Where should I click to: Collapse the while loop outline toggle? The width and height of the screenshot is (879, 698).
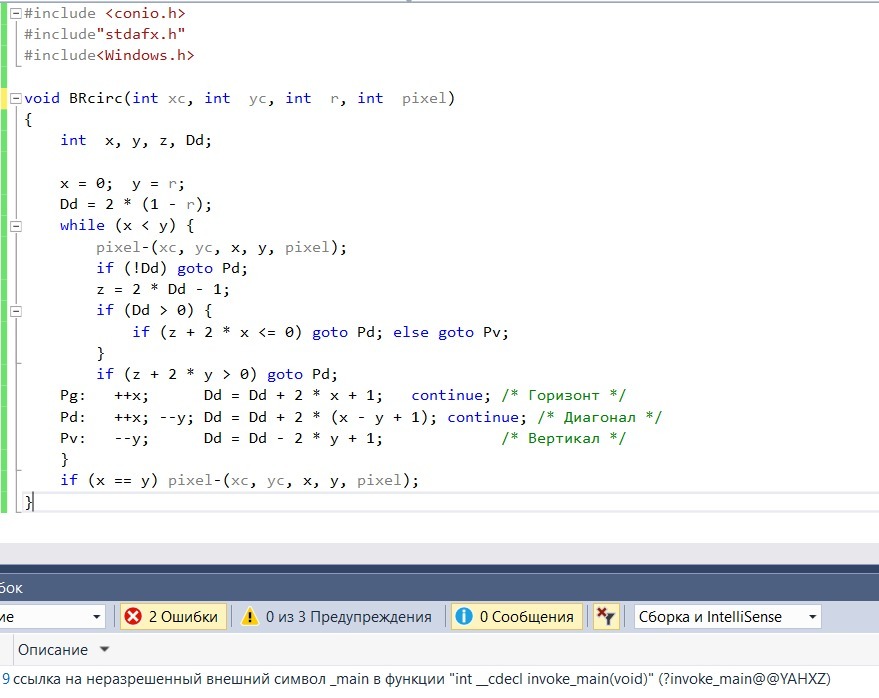tap(16, 226)
